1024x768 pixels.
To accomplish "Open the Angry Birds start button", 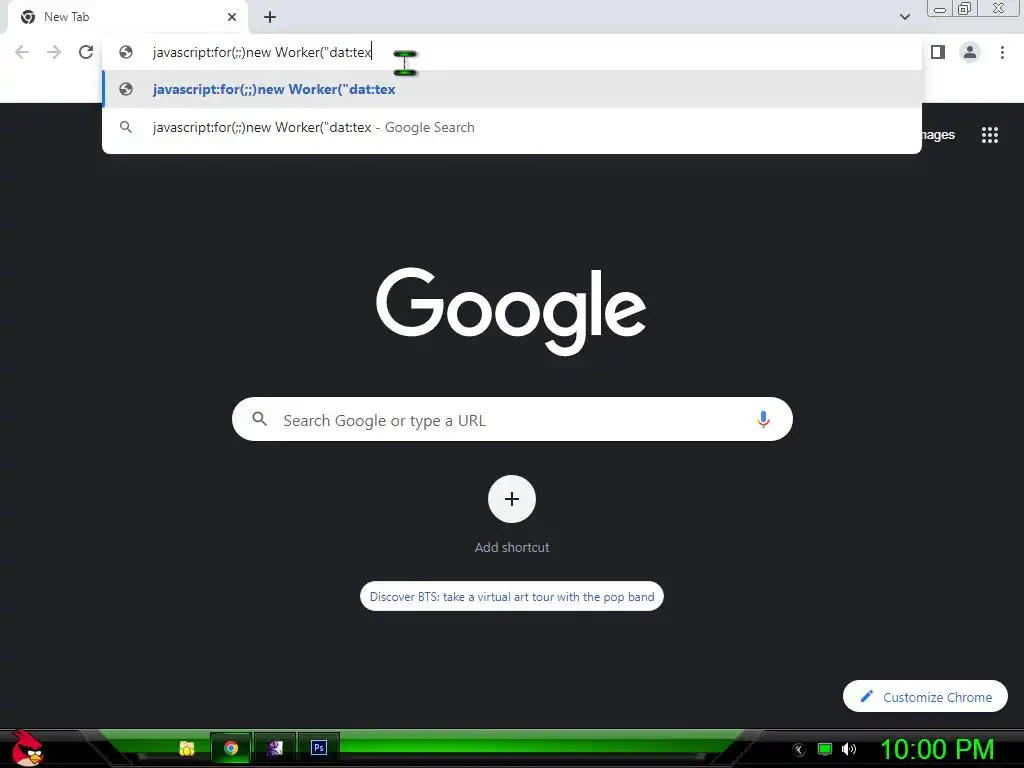I will tap(27, 748).
